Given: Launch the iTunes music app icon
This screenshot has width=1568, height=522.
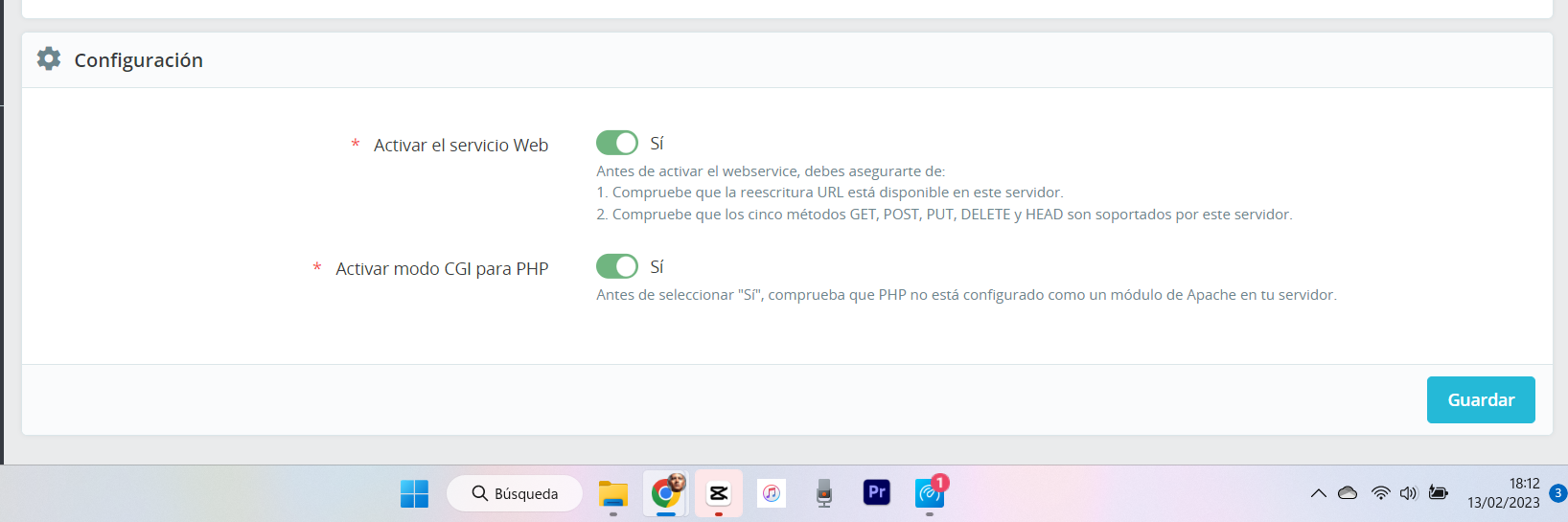Looking at the screenshot, I should [772, 493].
